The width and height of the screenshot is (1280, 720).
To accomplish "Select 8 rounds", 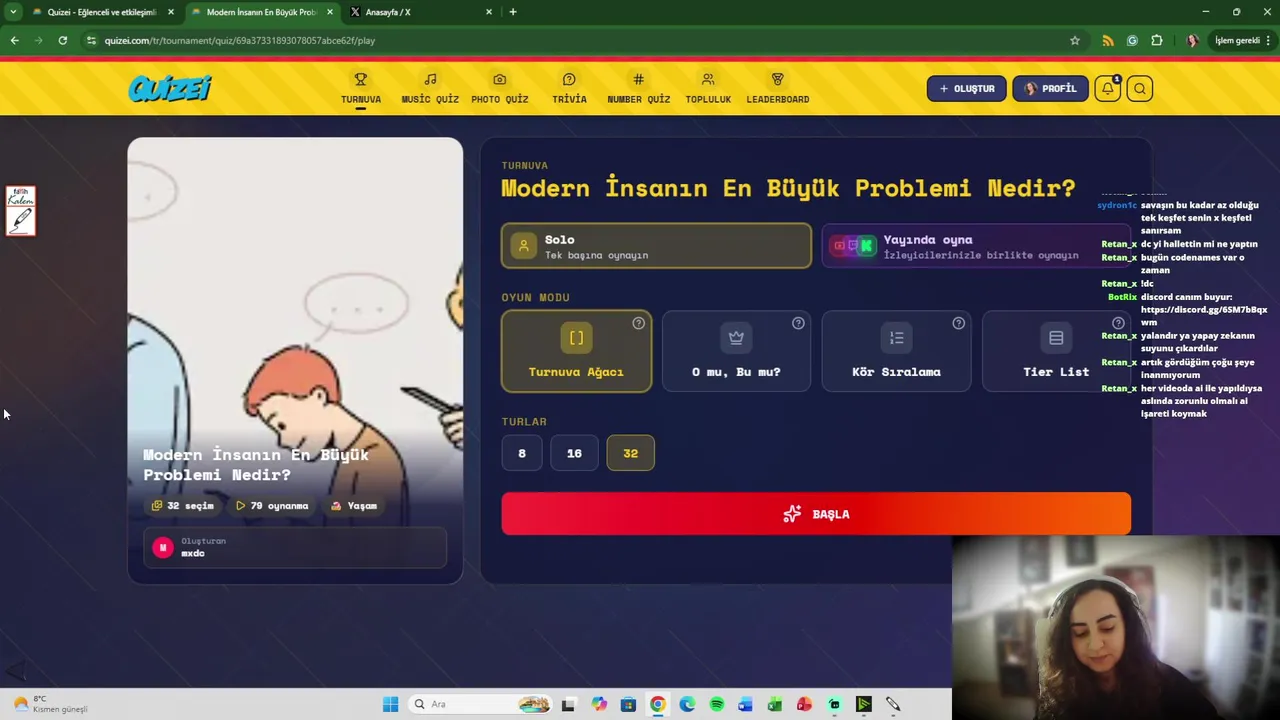I will click(x=521, y=453).
